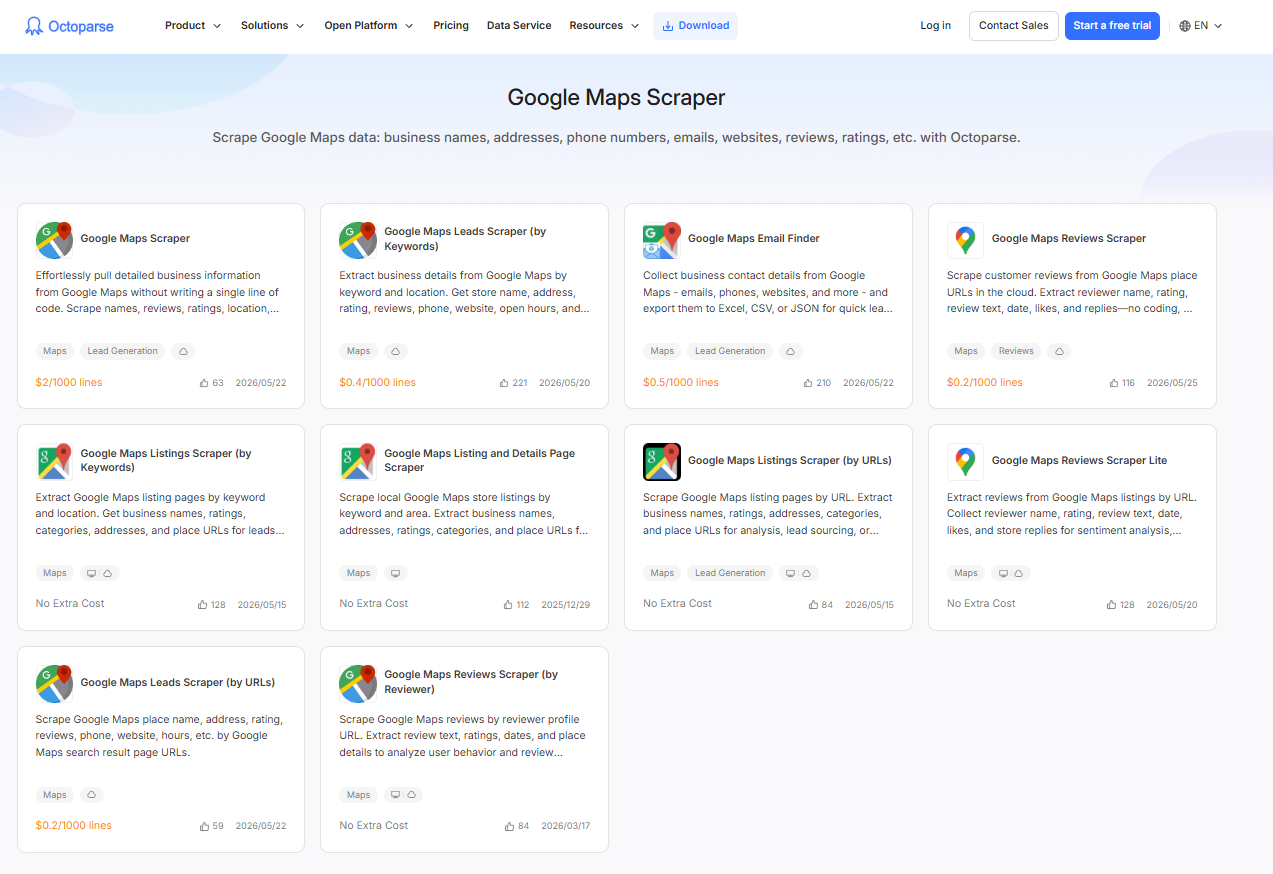Screen dimensions: 1273x874
Task: Click the thumbs-up icon on the 2025/12/29 card
Action: point(508,605)
